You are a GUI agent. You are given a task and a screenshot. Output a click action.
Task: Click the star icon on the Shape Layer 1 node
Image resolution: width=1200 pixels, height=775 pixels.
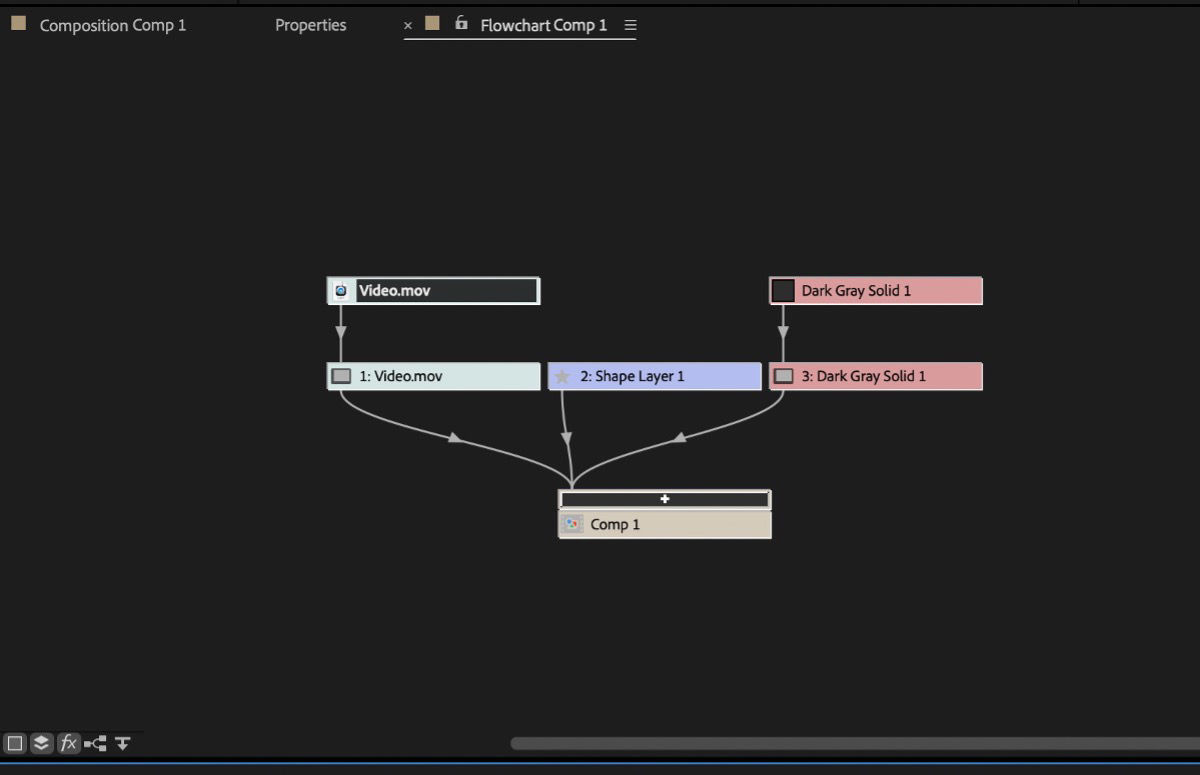[562, 375]
